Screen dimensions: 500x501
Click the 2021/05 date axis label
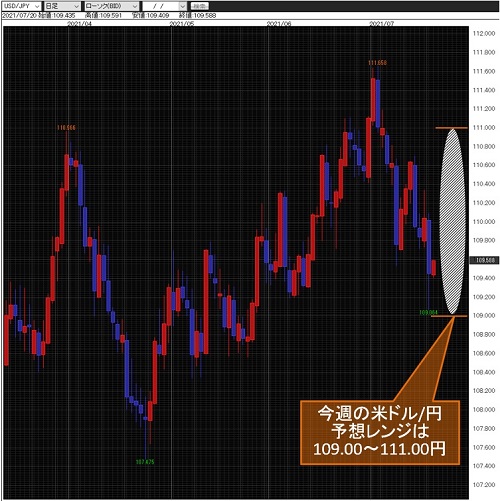click(x=182, y=24)
